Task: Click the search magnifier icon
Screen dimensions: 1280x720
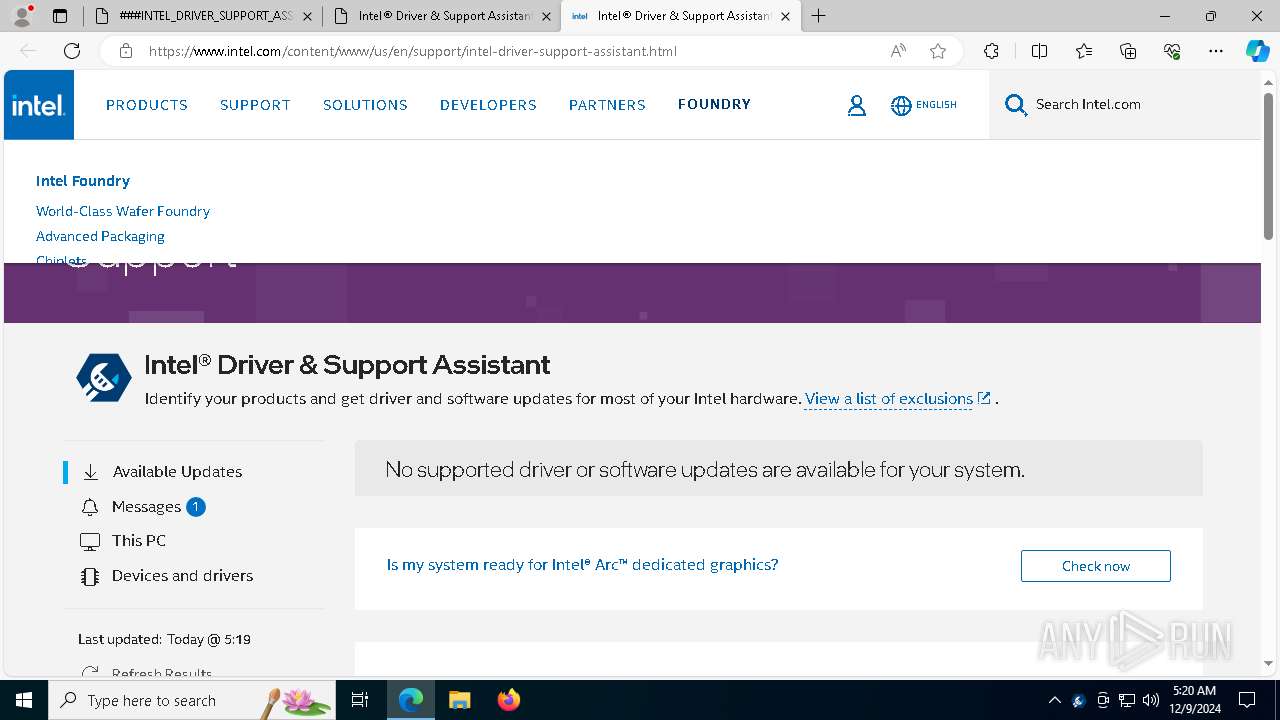Action: point(1016,105)
